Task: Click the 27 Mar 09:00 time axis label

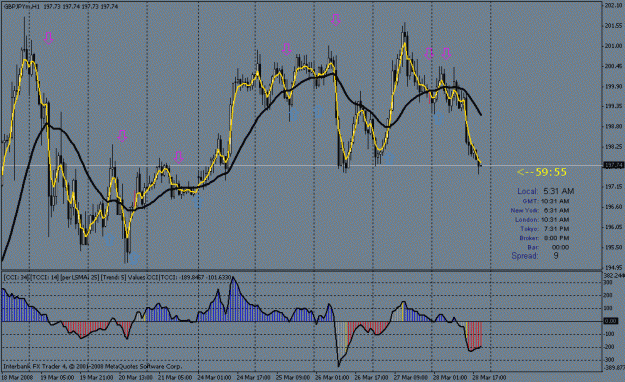Action: click(x=410, y=377)
